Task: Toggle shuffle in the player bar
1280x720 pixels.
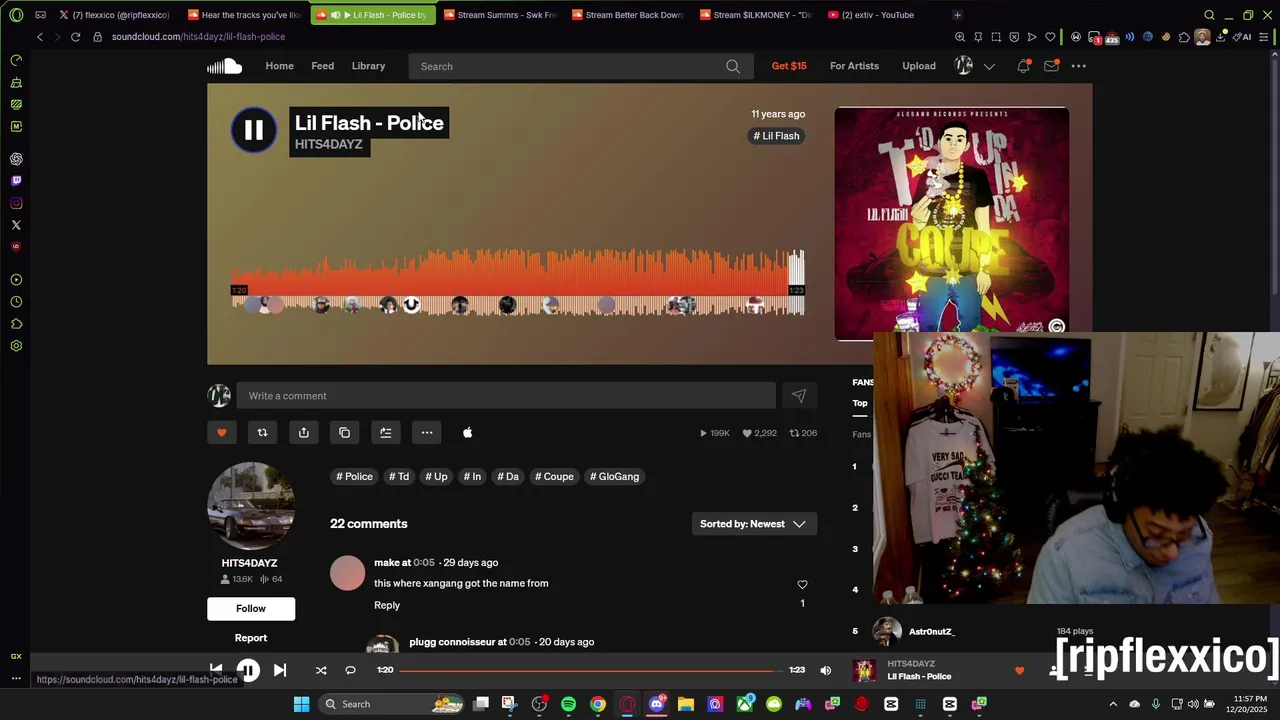Action: pyautogui.click(x=321, y=670)
